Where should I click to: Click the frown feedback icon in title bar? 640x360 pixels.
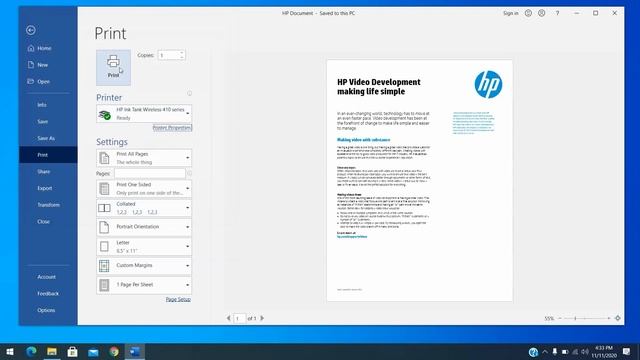[542, 13]
